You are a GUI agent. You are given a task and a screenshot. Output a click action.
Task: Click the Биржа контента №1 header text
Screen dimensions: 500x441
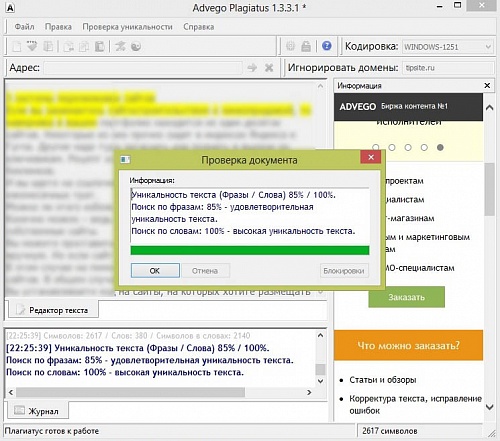click(414, 106)
